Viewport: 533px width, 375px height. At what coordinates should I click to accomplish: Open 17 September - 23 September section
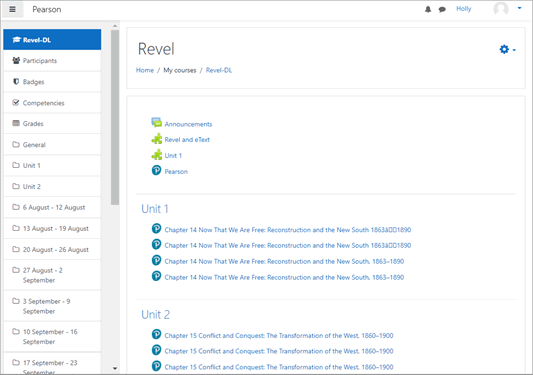52,363
